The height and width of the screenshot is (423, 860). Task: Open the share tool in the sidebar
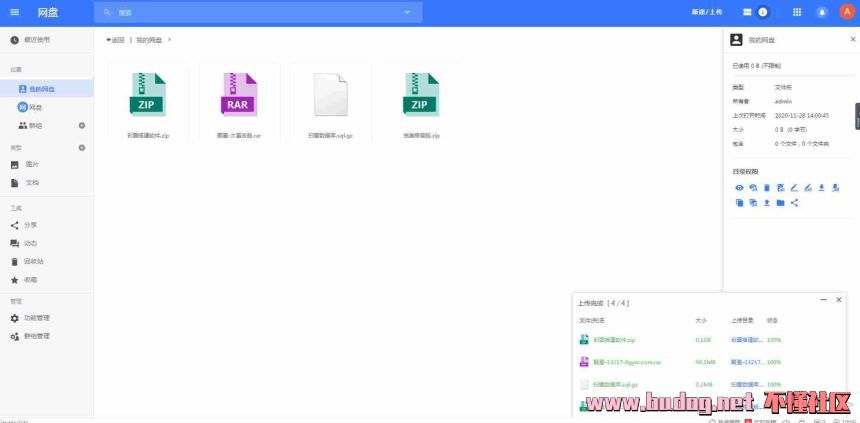pyautogui.click(x=24, y=225)
